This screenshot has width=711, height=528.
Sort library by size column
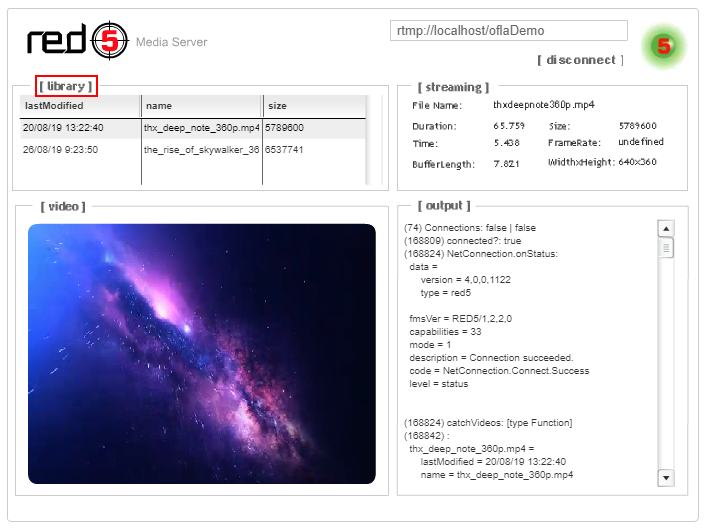pyautogui.click(x=314, y=106)
